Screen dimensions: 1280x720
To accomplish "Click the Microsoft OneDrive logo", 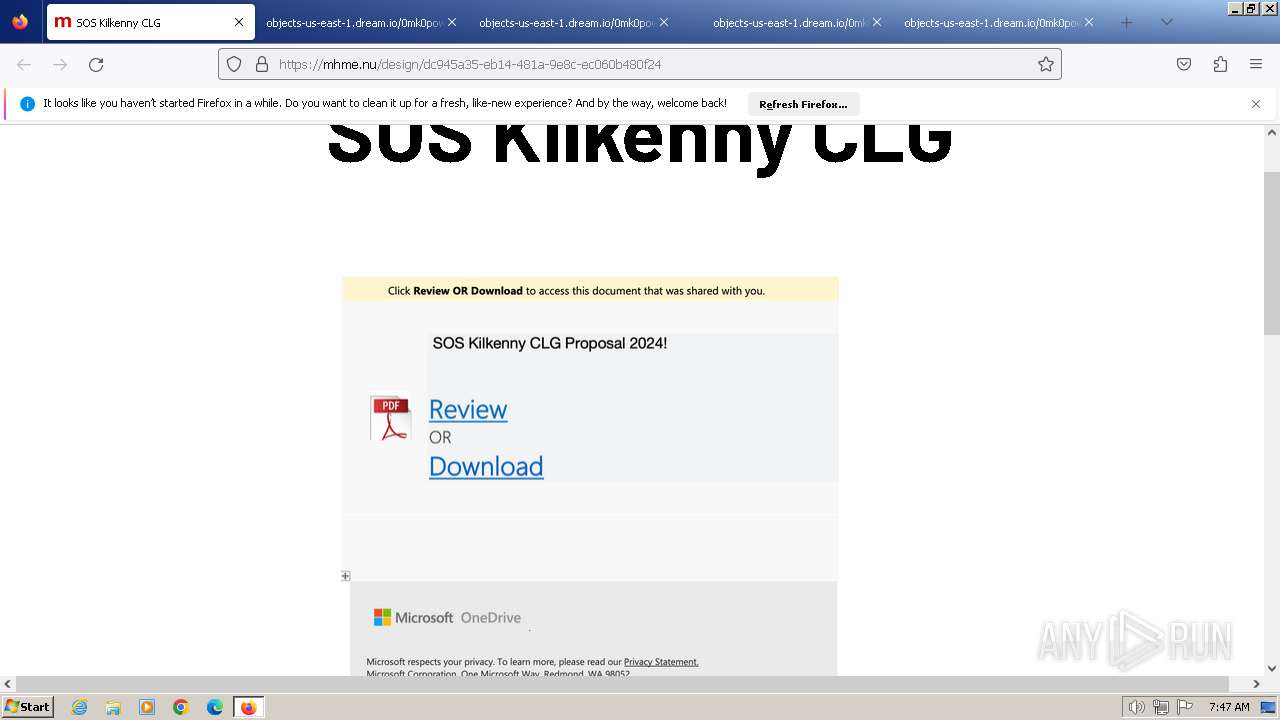I will tap(447, 617).
